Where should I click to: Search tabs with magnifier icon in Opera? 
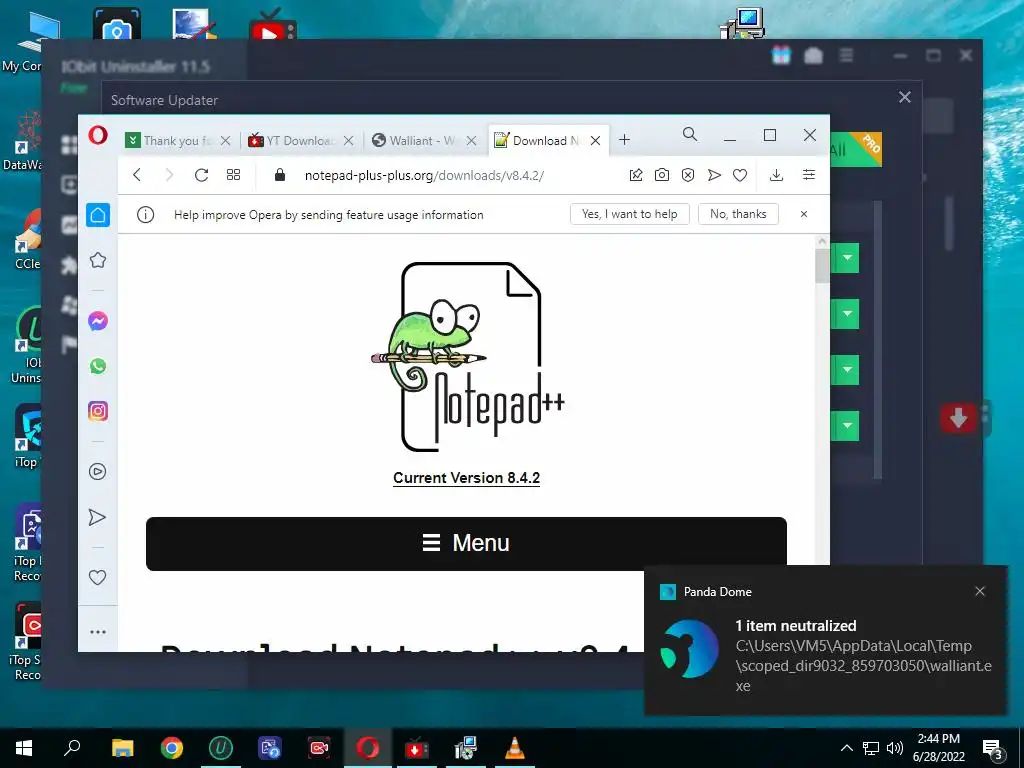(690, 135)
